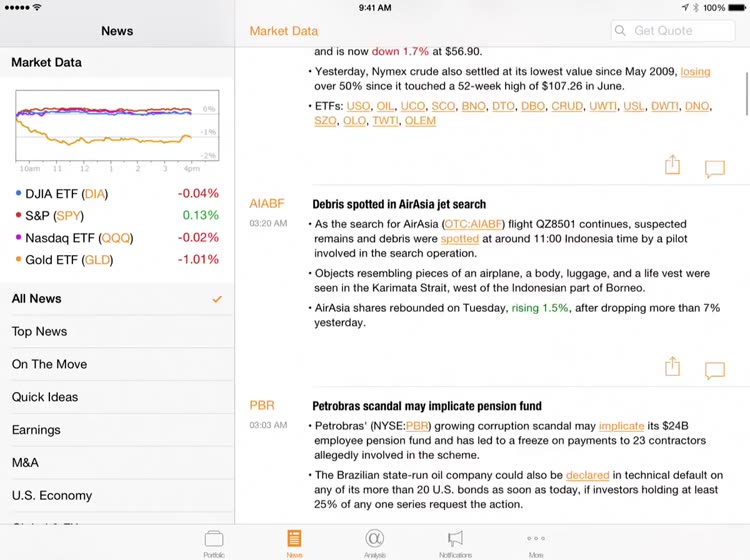This screenshot has height=560, width=750.
Task: Select On The Move category
Action: 117,364
